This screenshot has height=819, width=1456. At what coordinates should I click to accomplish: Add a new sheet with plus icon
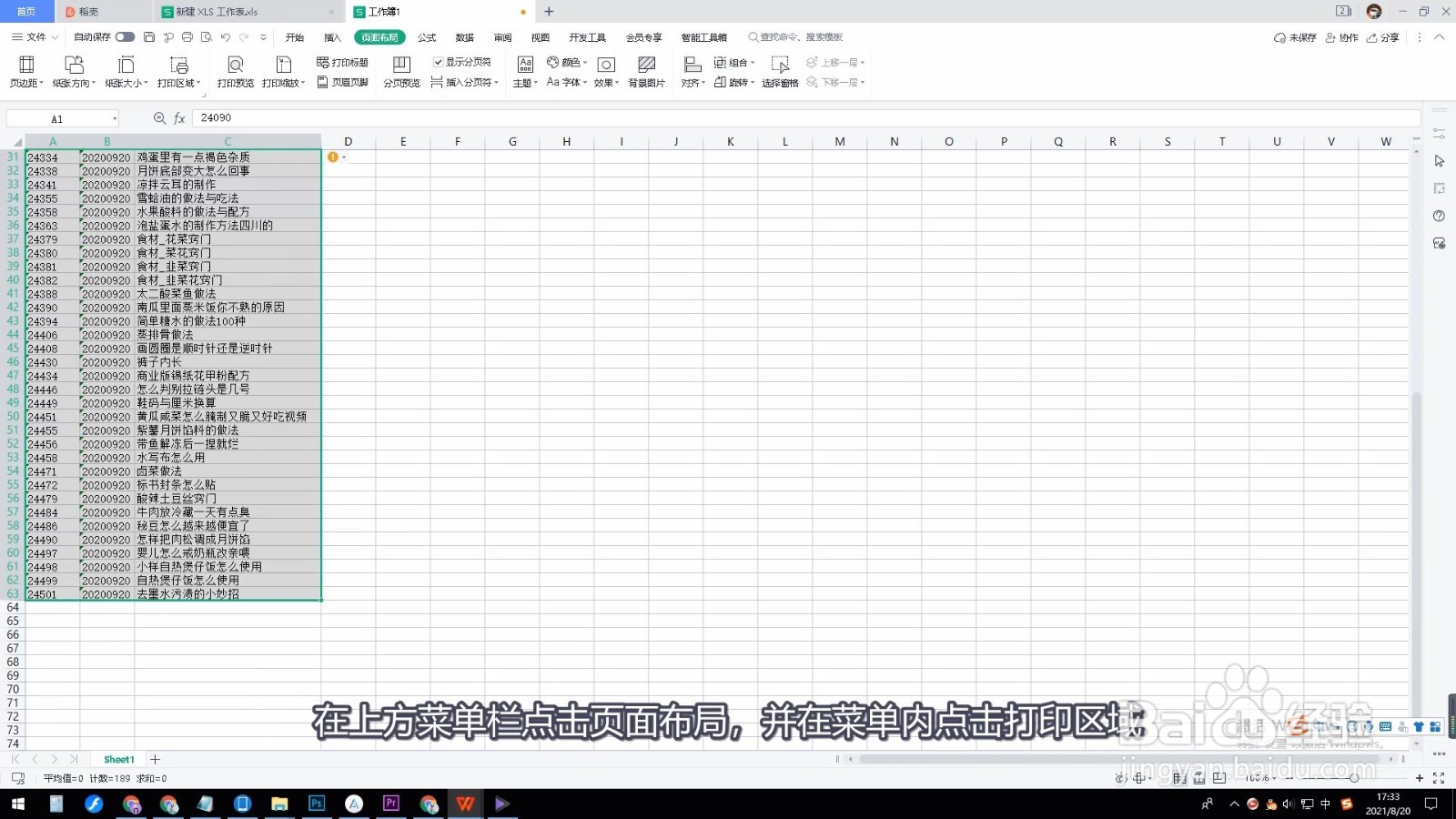[155, 759]
